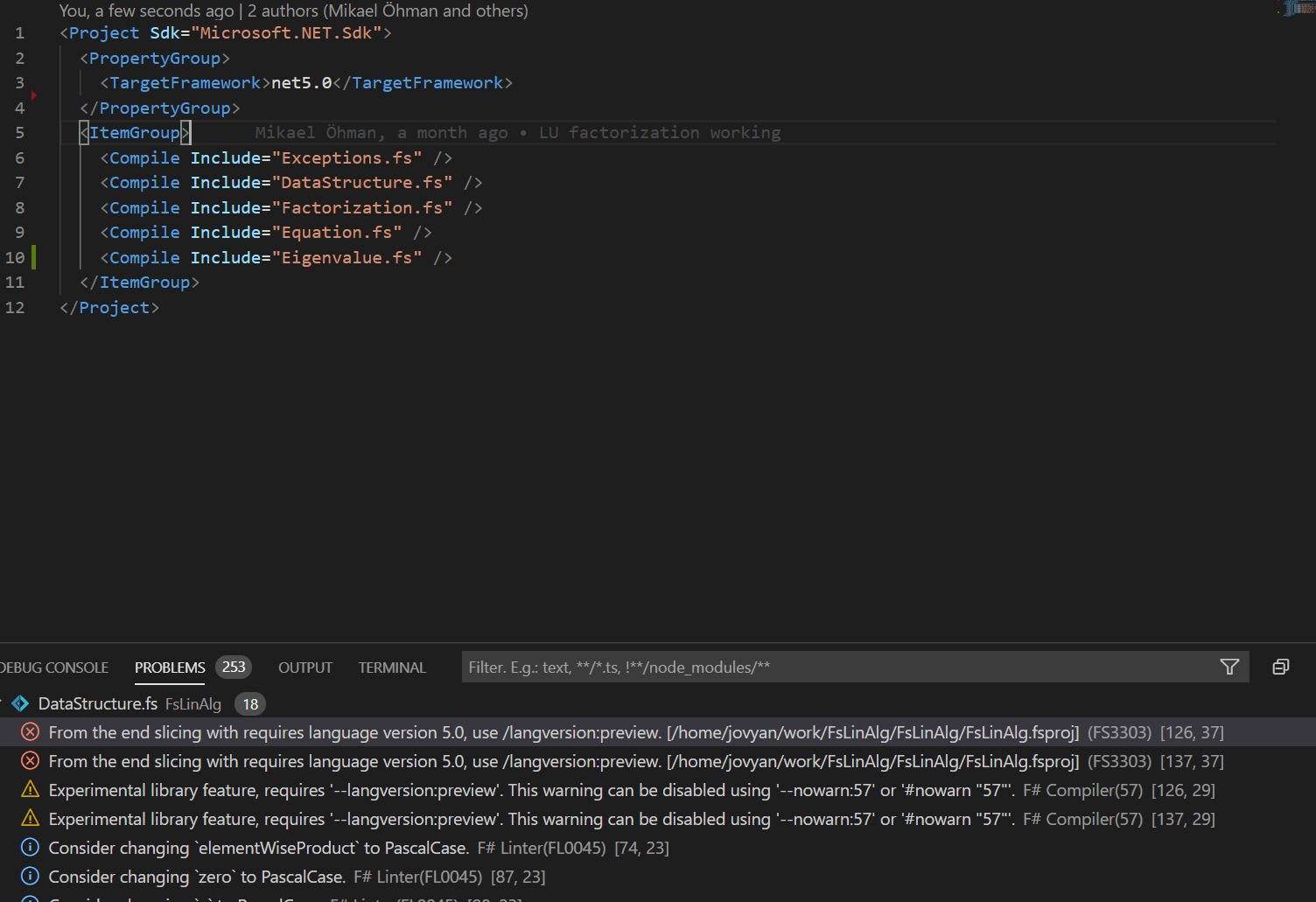Collapse the PropertyGroup section in the editor

coord(48,58)
